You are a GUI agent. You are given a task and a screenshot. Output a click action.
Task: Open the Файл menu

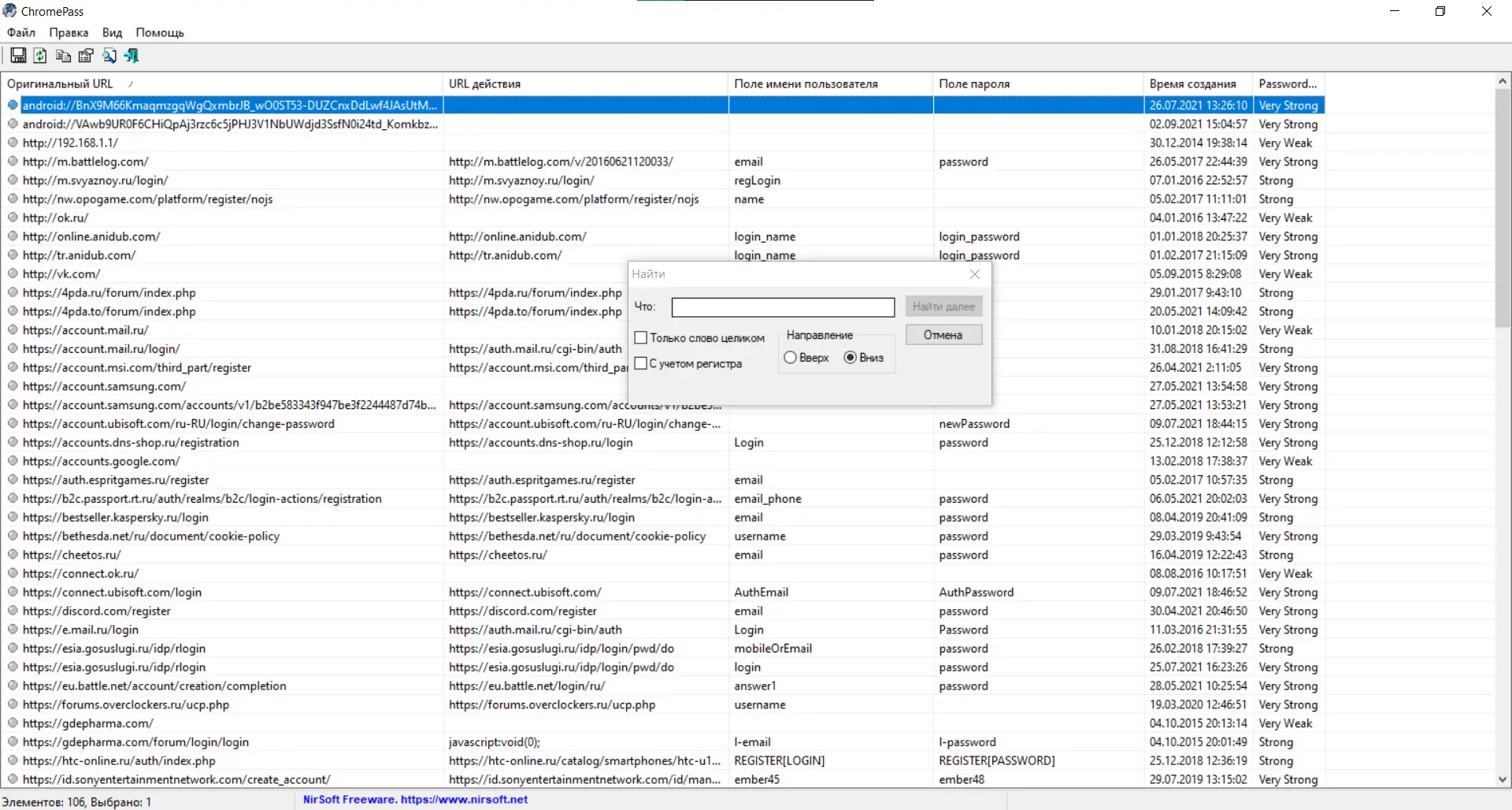pos(21,32)
